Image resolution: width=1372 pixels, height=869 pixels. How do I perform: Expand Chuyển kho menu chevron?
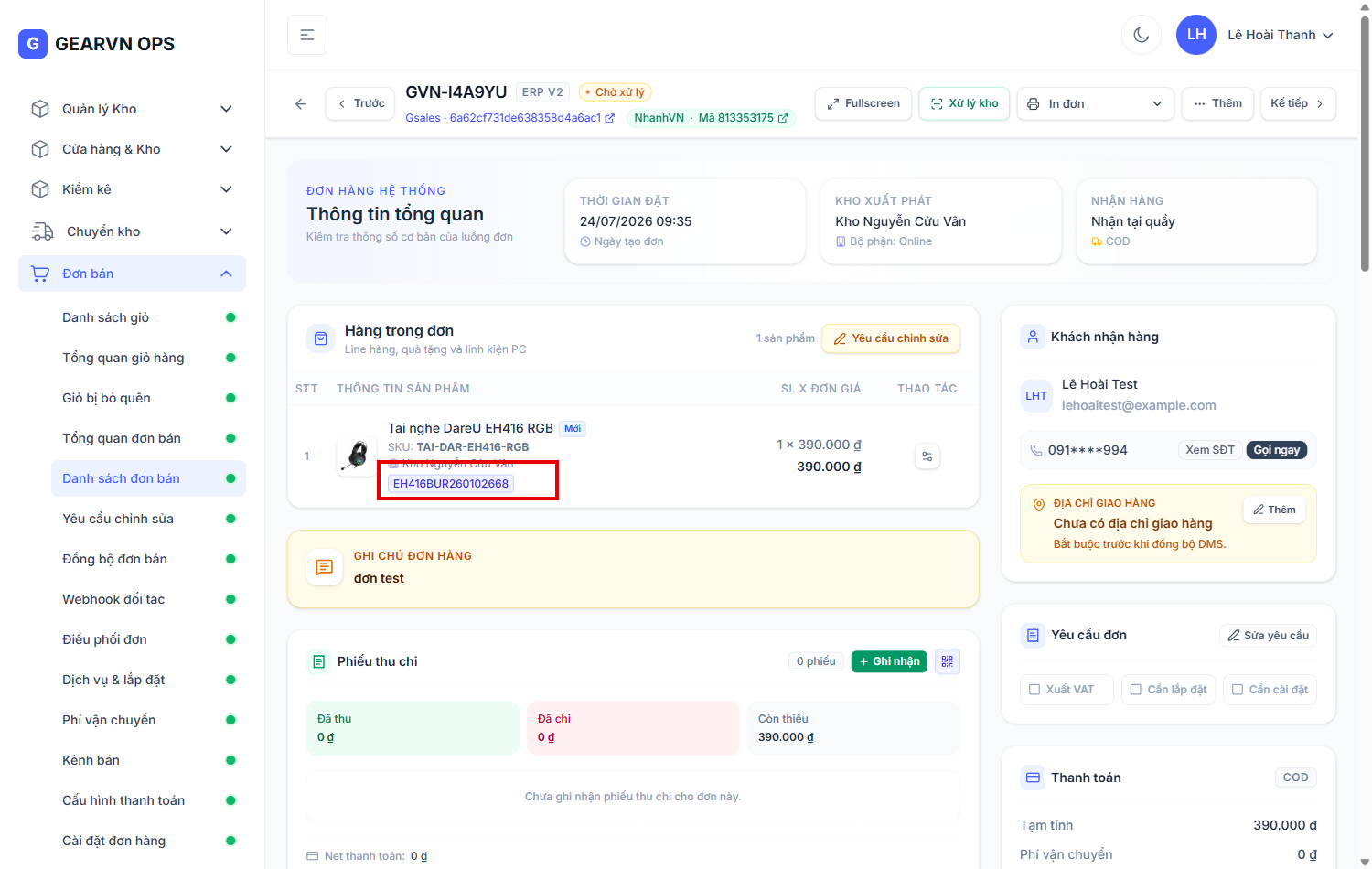pyautogui.click(x=226, y=231)
